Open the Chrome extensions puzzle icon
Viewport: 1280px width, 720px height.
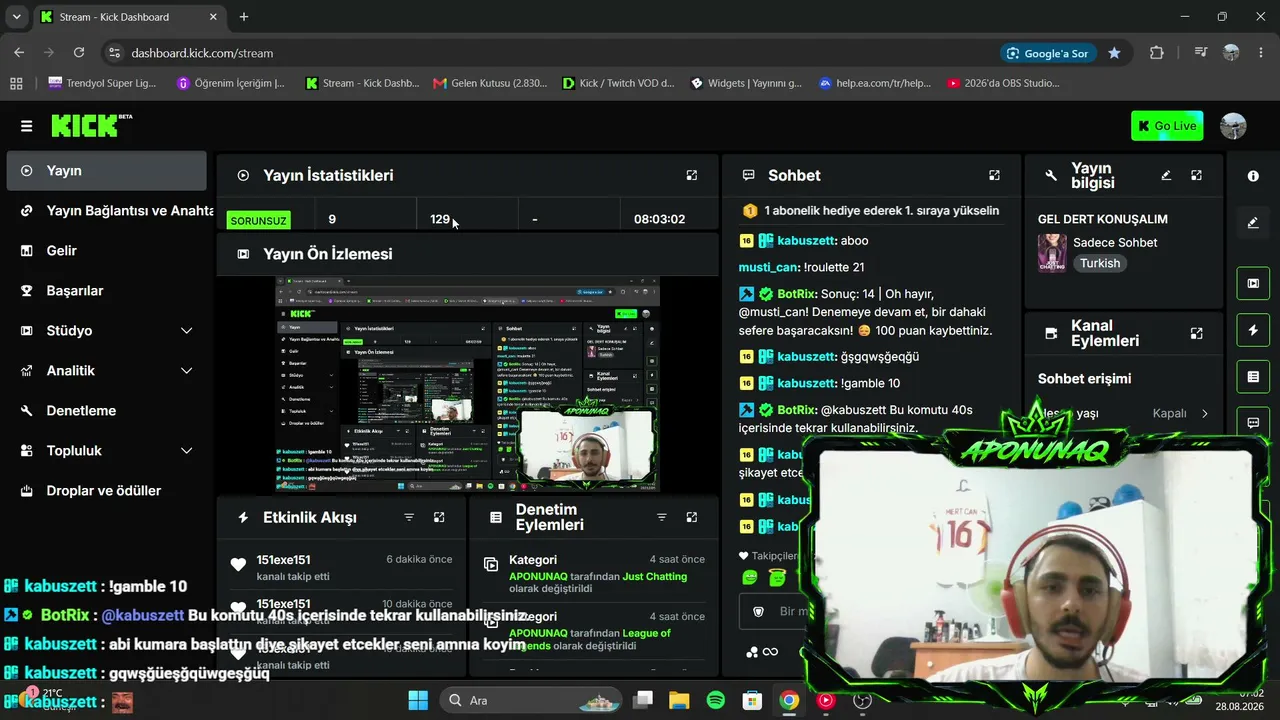pos(1157,53)
